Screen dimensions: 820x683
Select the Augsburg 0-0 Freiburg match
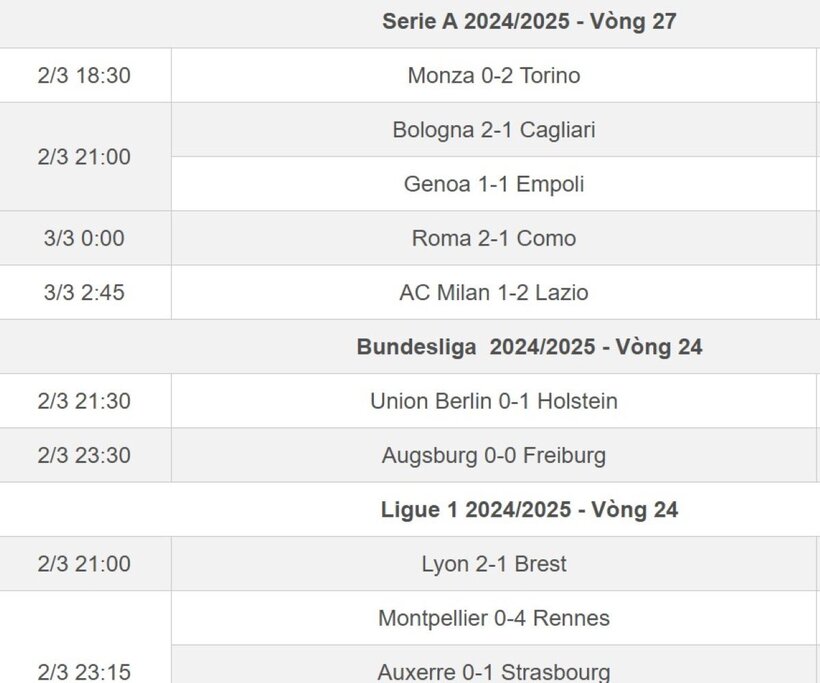(494, 456)
